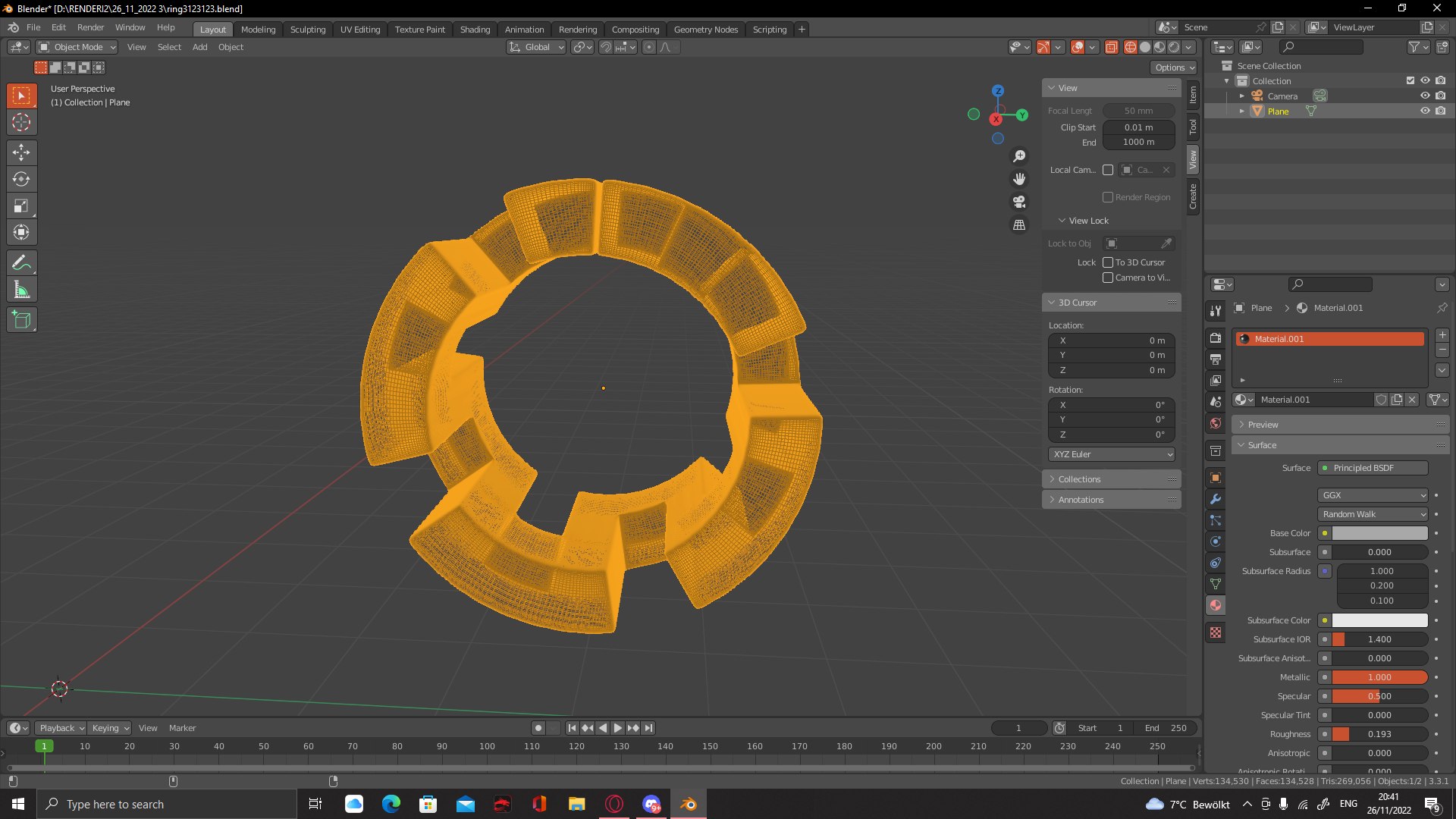Switch to wireframe viewport shading
This screenshot has height=819, width=1456.
click(1131, 47)
